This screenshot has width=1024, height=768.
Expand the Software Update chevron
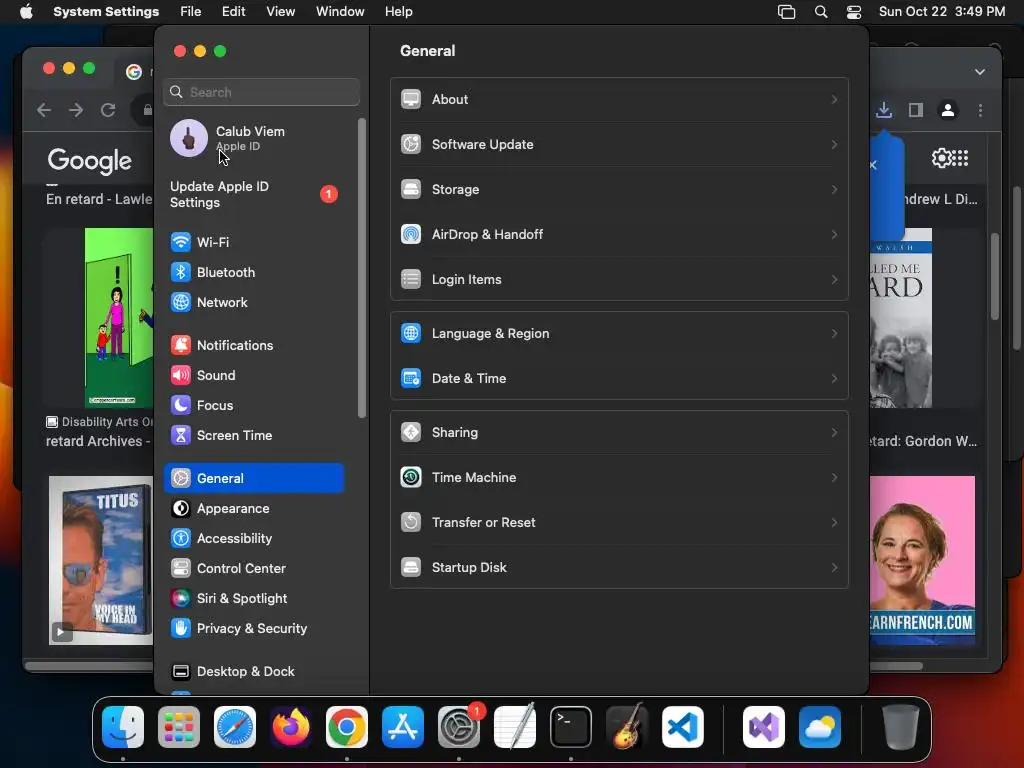(x=834, y=144)
